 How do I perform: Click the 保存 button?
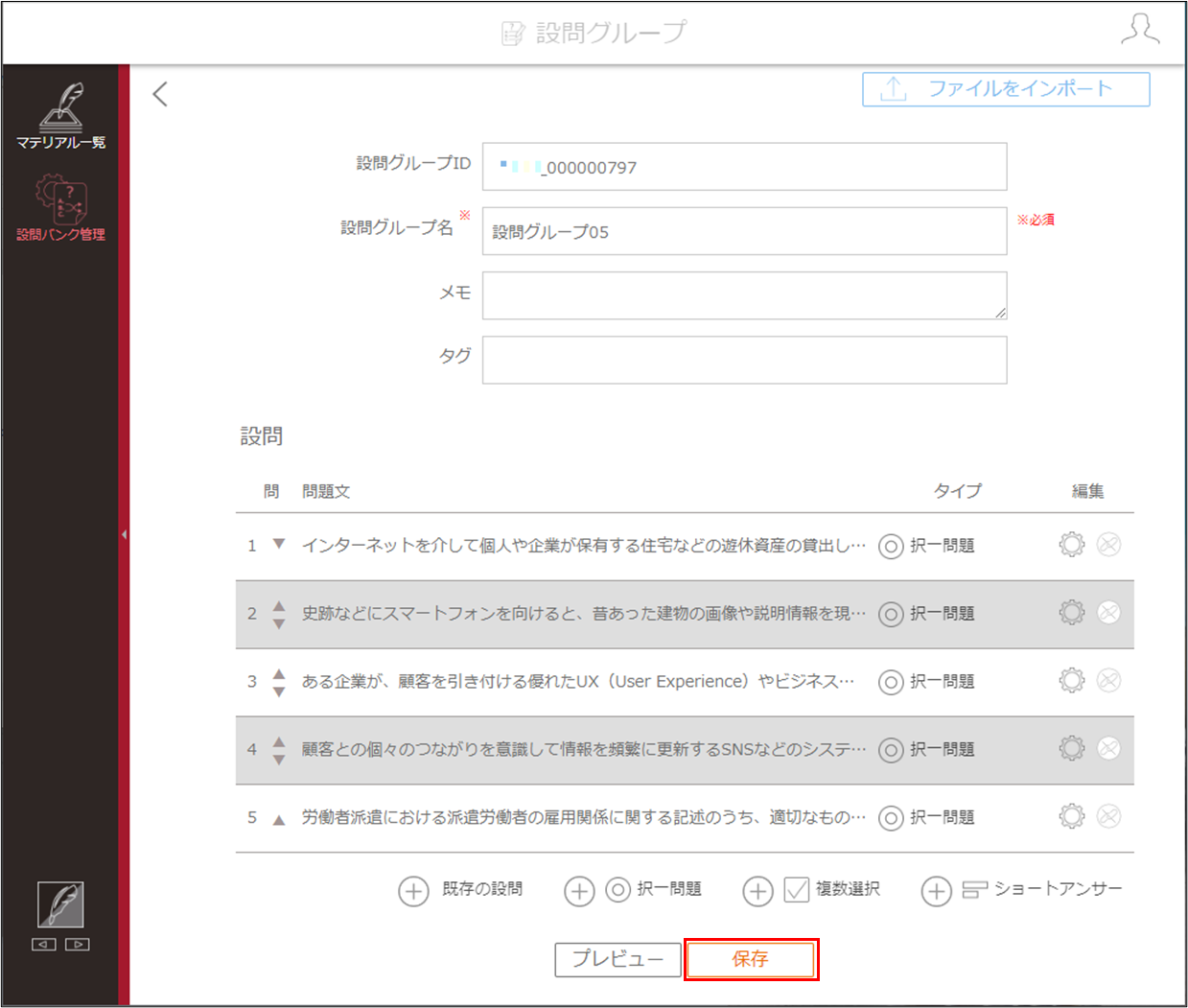click(x=751, y=959)
